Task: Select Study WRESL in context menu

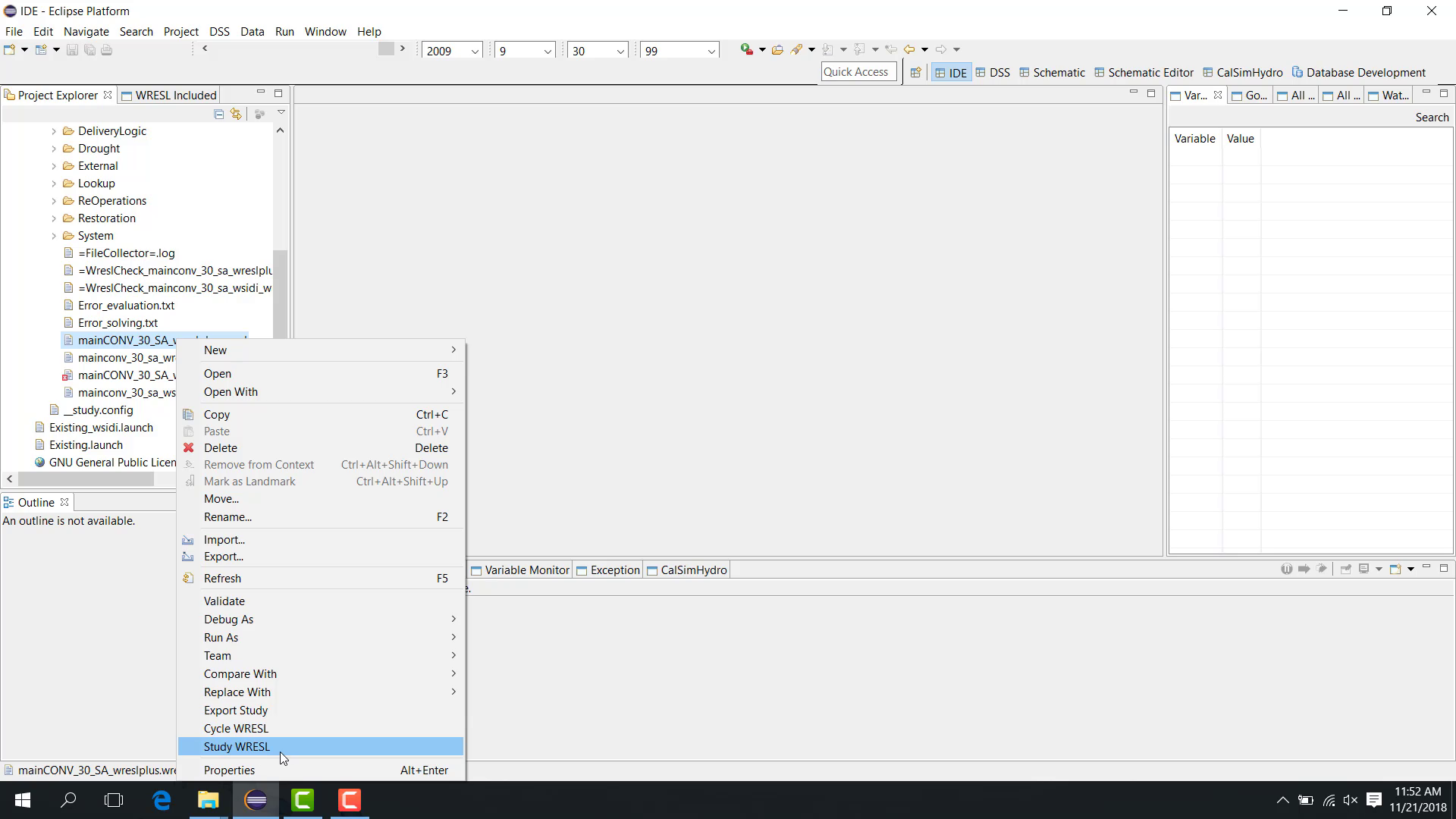Action: [x=320, y=747]
